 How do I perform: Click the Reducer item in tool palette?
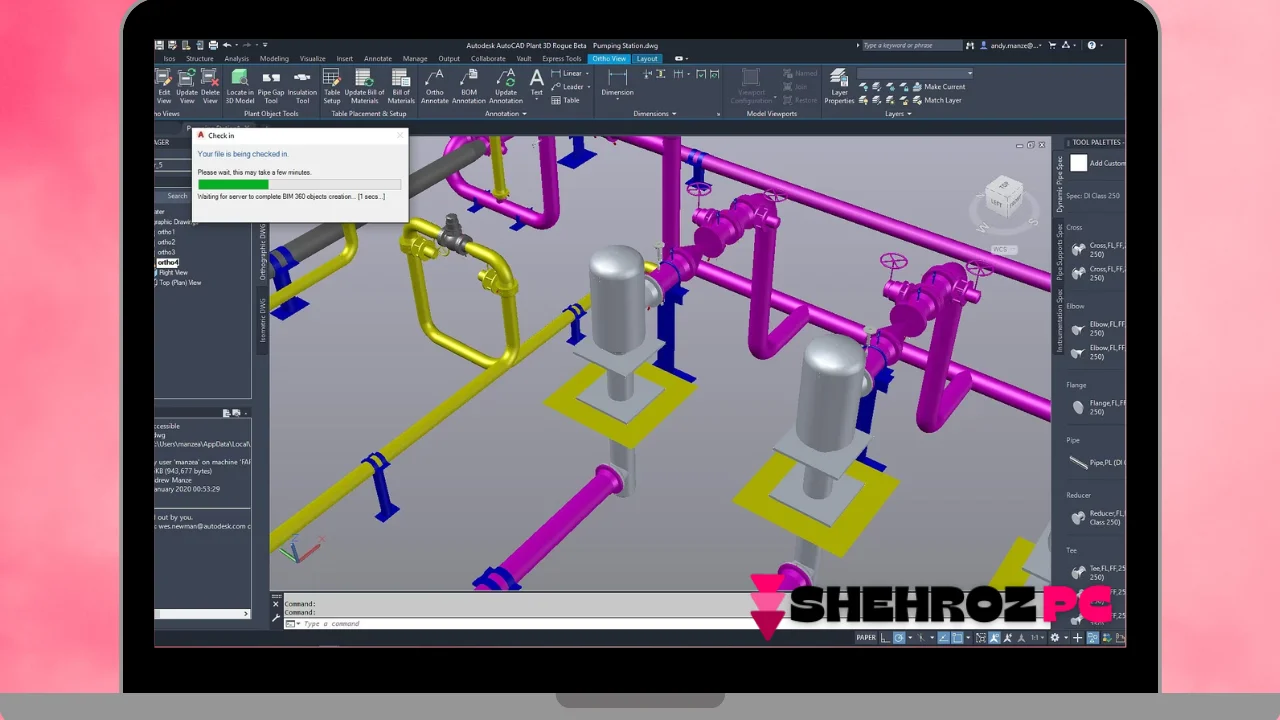pyautogui.click(x=1096, y=517)
